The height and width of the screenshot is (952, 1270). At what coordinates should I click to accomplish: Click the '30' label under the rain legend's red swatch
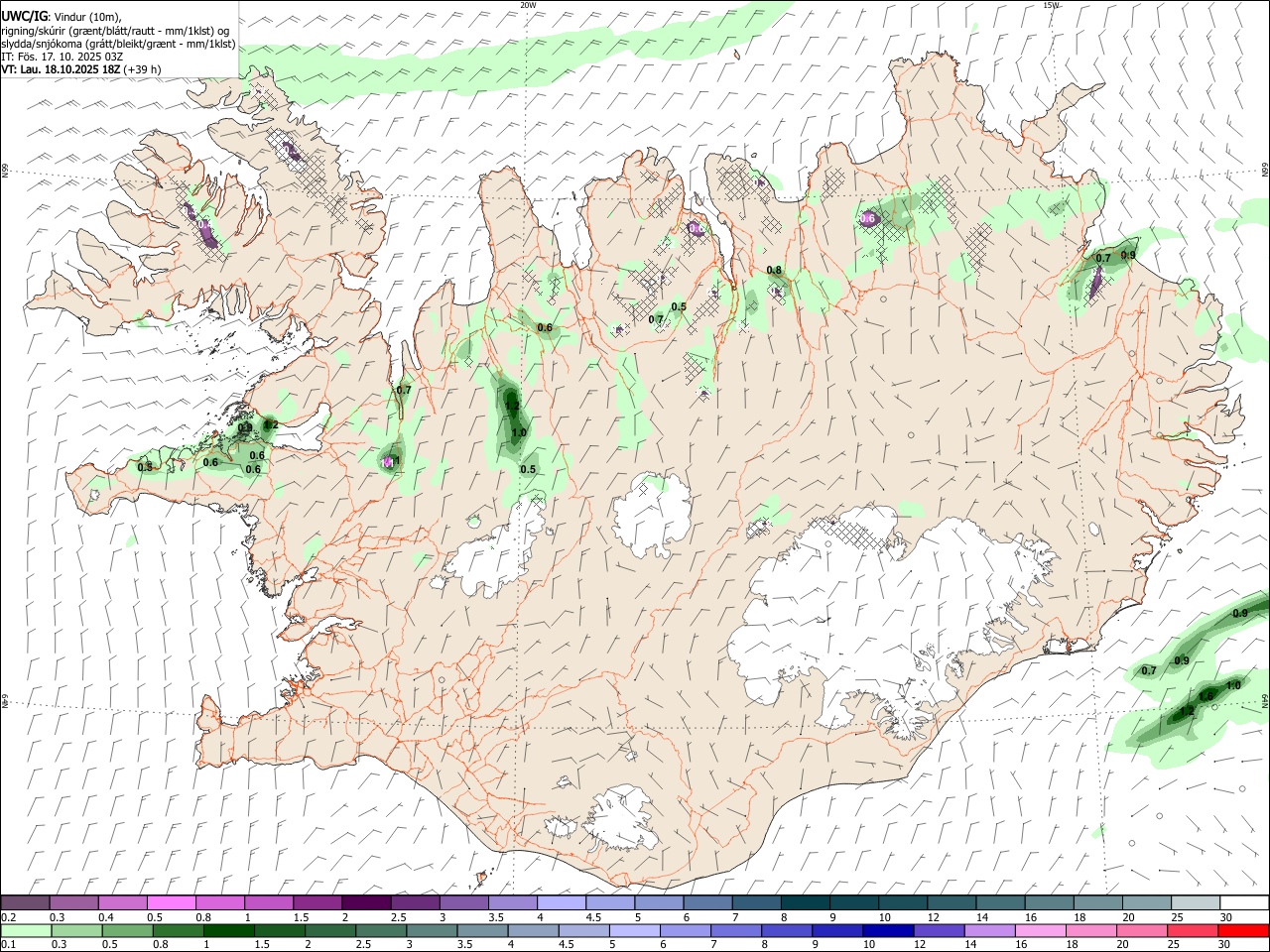(1225, 944)
